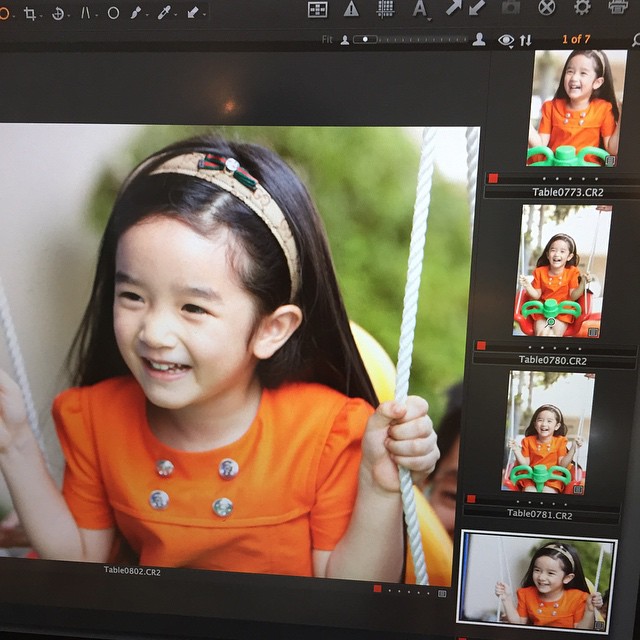Open the eyedropper tool options dropdown arrow
The width and height of the screenshot is (640, 640).
point(175,16)
